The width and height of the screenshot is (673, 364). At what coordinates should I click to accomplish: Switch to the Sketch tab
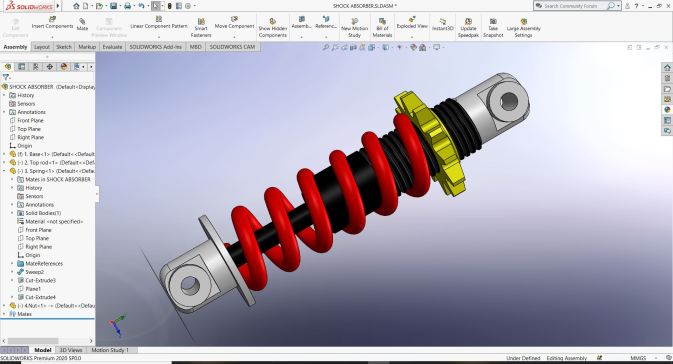(x=64, y=47)
